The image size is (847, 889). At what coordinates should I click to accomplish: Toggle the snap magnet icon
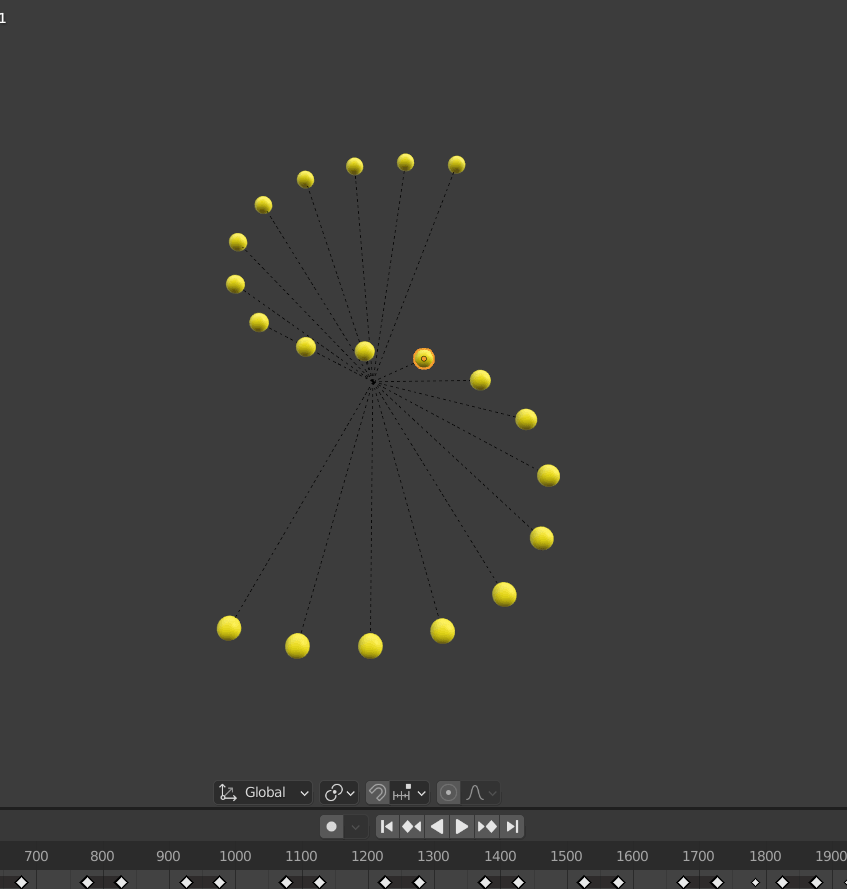coord(378,792)
